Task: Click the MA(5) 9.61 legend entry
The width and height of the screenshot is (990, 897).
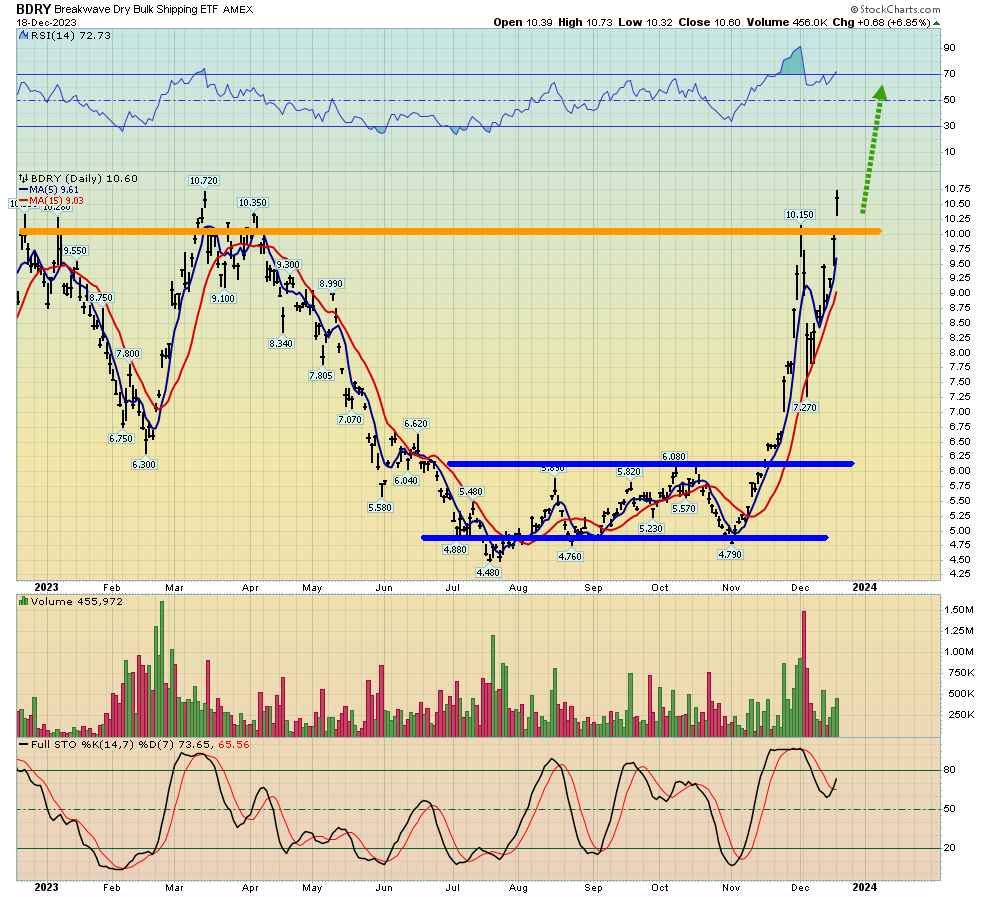Action: point(49,190)
